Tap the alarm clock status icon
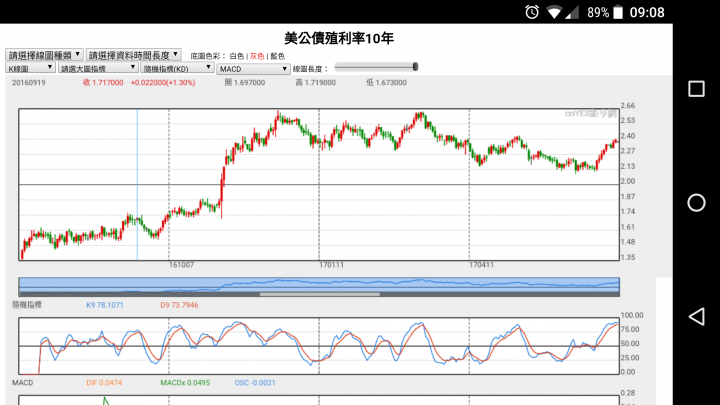Screen dimensions: 720x405 pyautogui.click(x=532, y=12)
